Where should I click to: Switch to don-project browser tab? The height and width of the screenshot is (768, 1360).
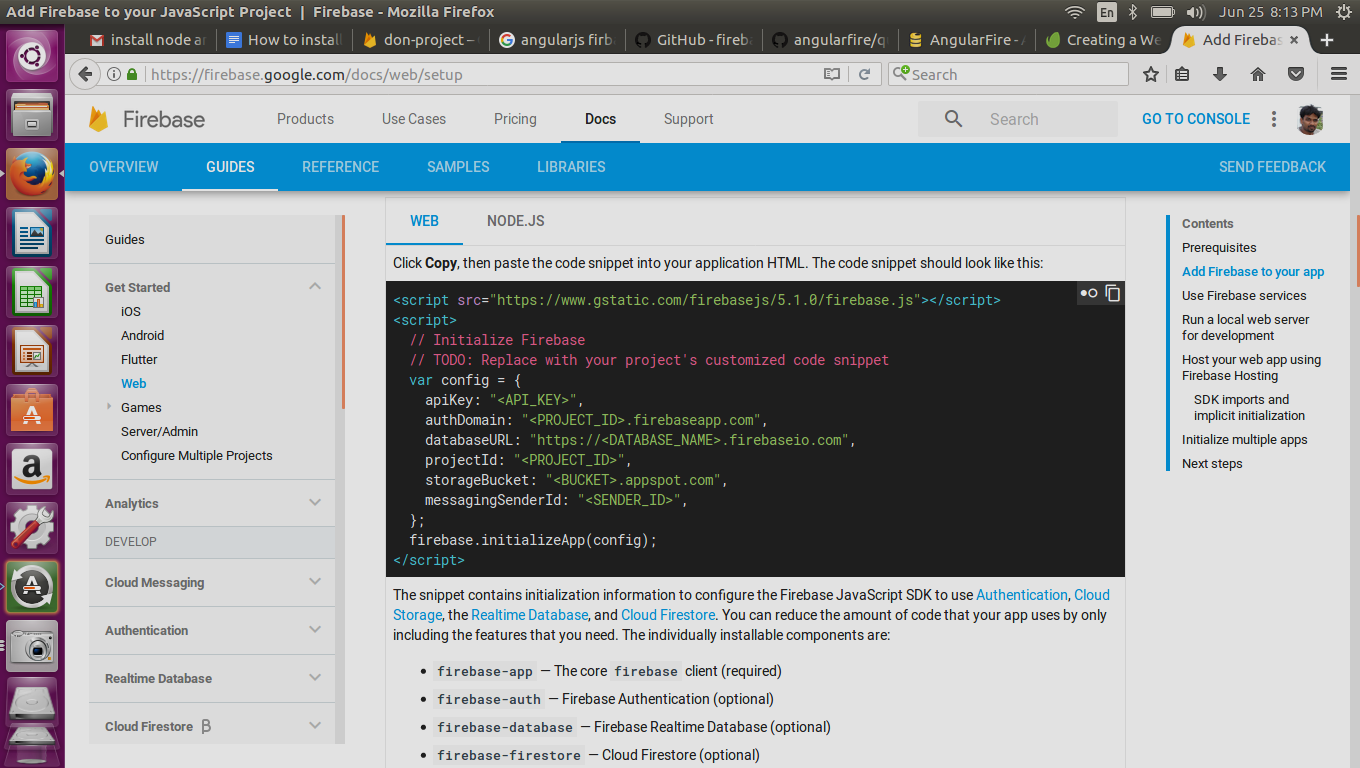421,40
